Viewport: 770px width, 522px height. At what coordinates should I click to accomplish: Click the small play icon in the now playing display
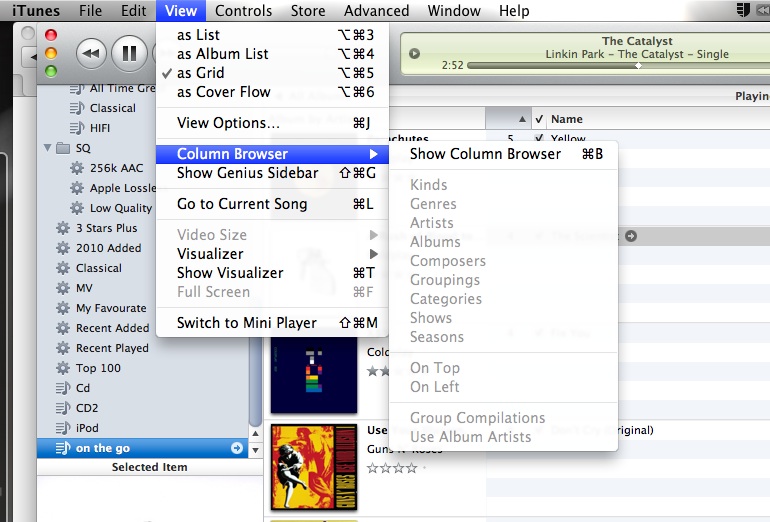tap(414, 53)
